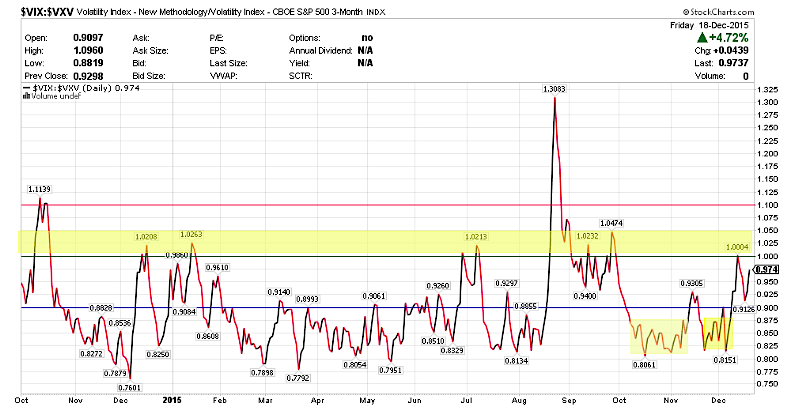Click the 'P/E:' label
The image size is (791, 410).
(x=216, y=38)
